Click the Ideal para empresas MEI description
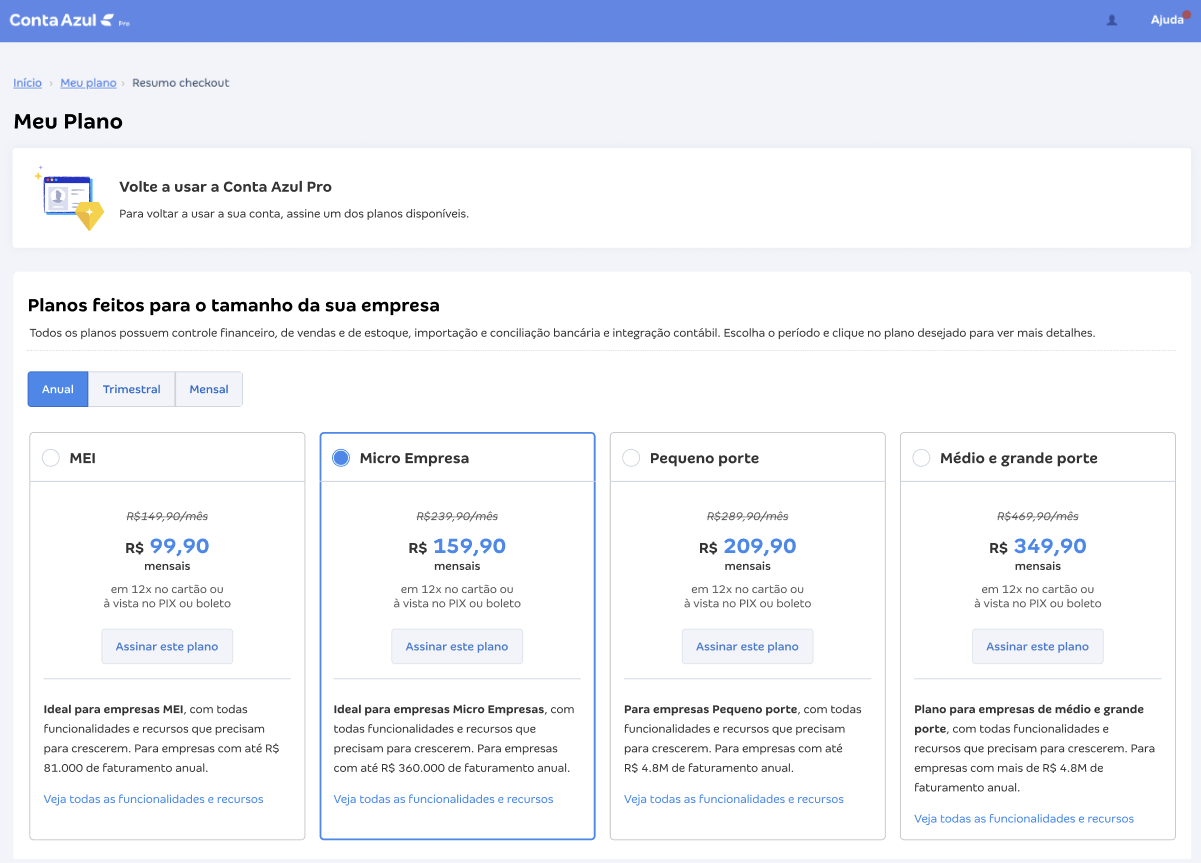 point(160,739)
